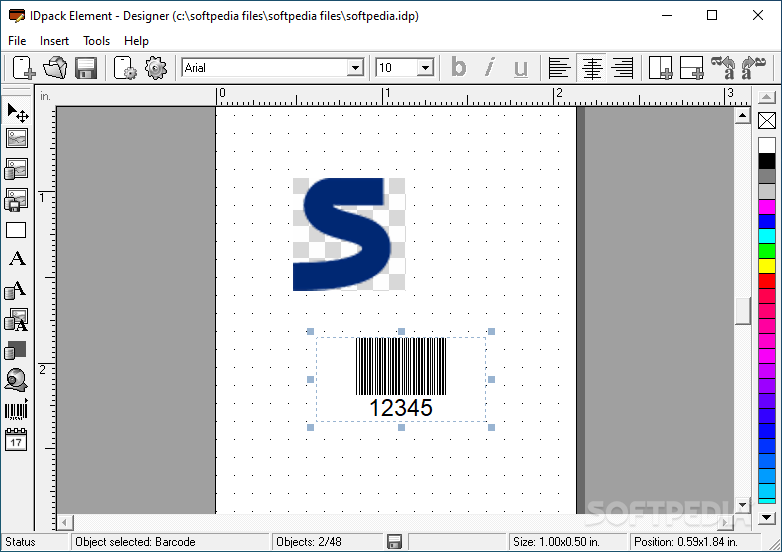Insert image from saved file tool
The image size is (782, 552).
(16, 199)
